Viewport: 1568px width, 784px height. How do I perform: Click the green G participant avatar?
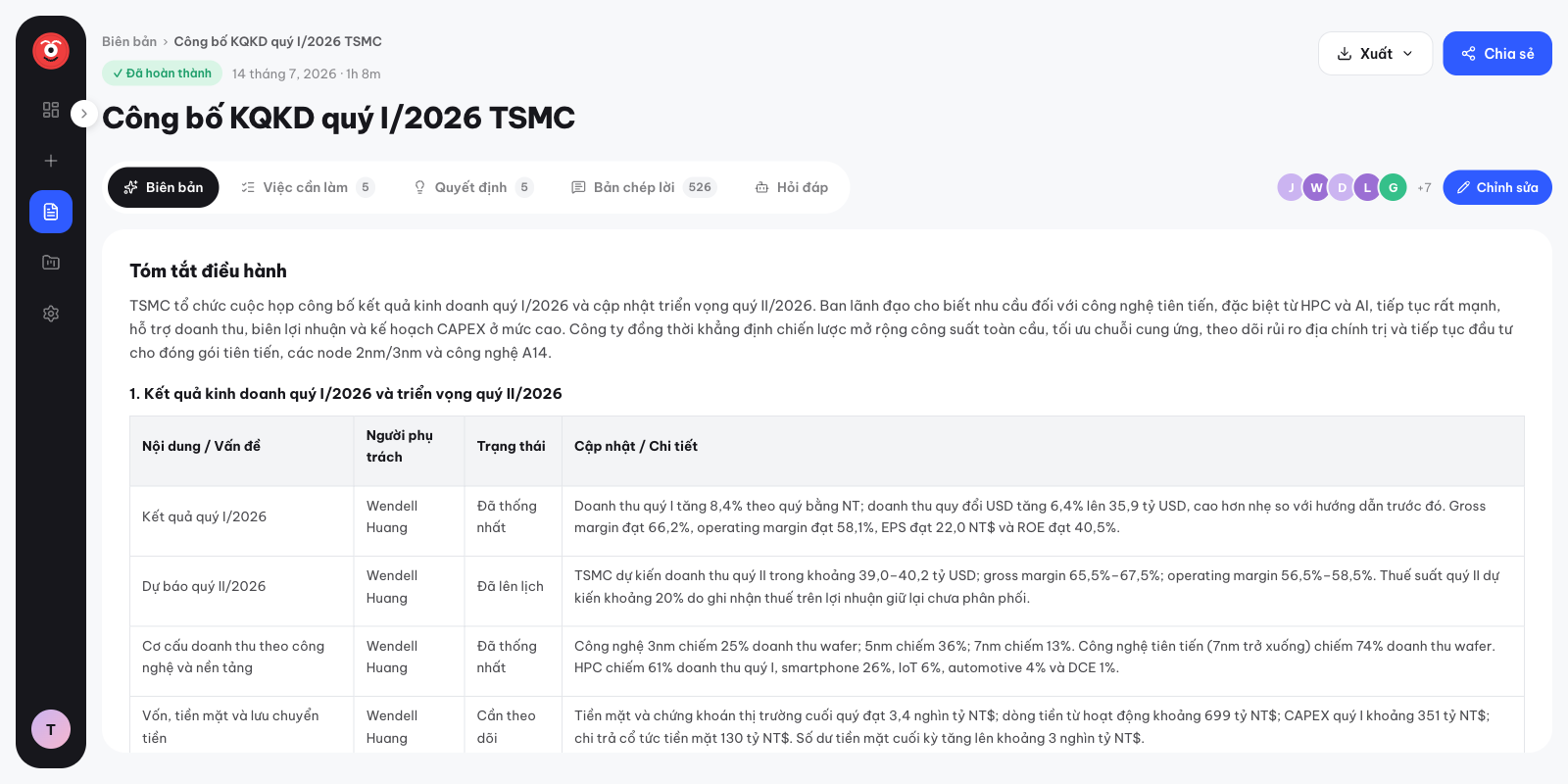click(x=1393, y=187)
